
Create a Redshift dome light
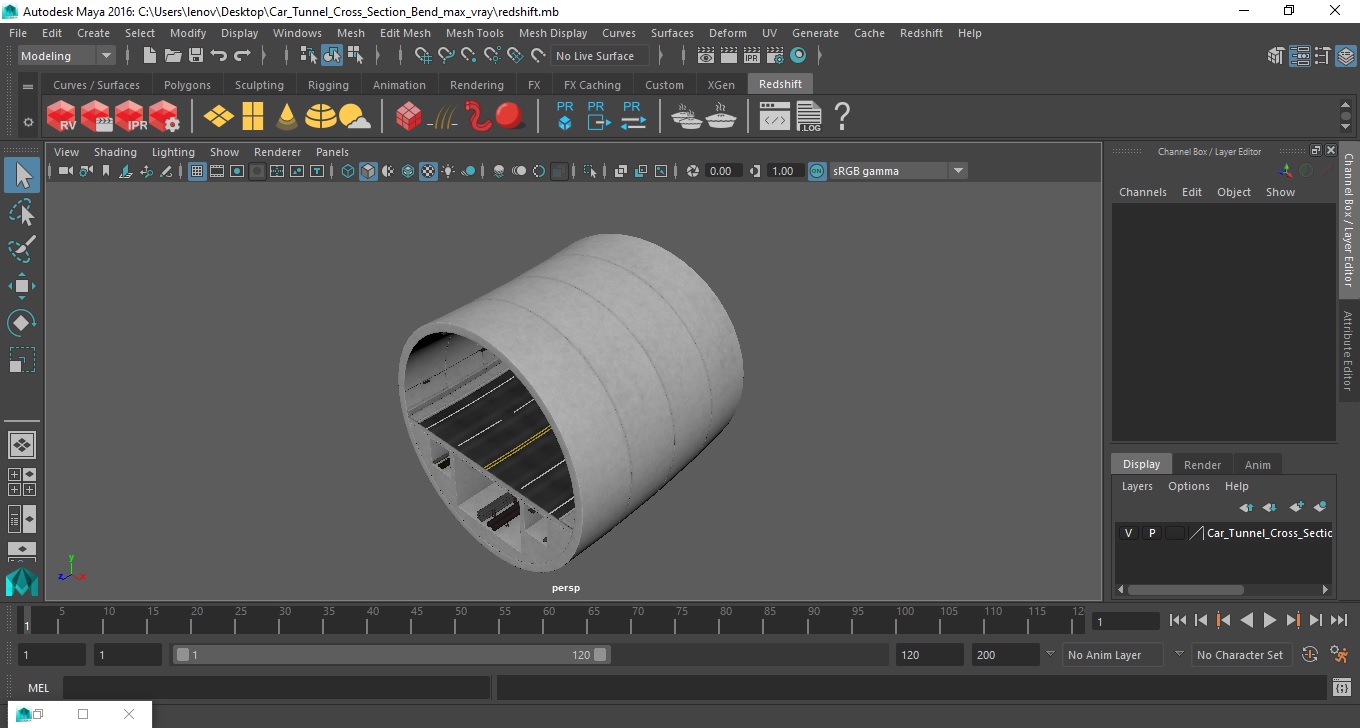[x=320, y=117]
